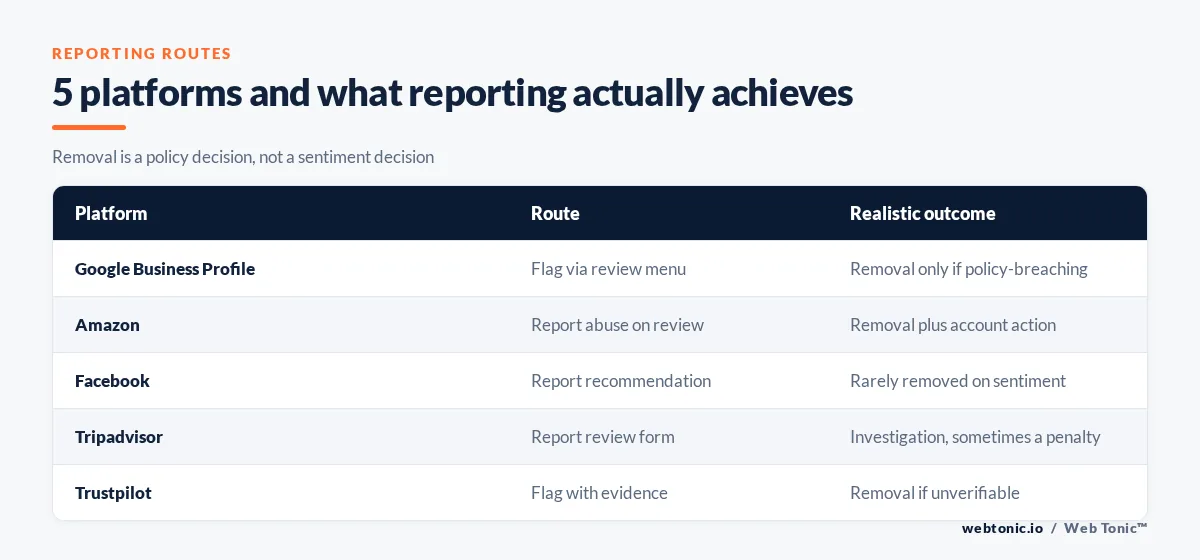Viewport: 1200px width, 560px height.
Task: Select the 'Report abuse on review' cell
Action: click(x=617, y=325)
